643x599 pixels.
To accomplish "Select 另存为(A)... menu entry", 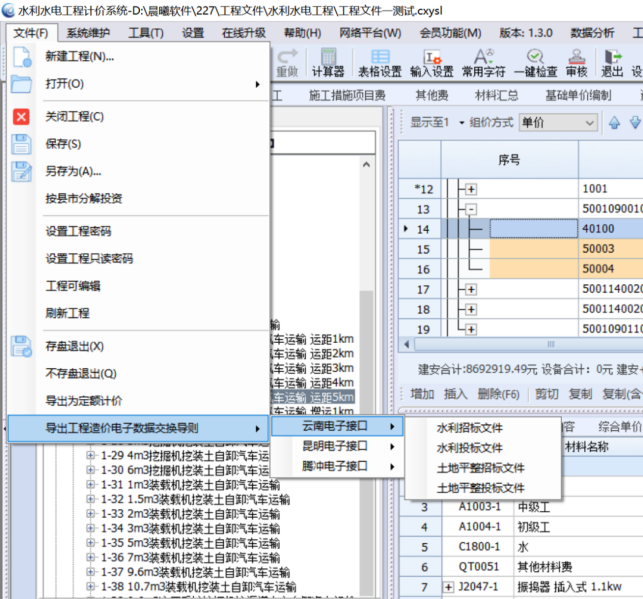I will 74,171.
